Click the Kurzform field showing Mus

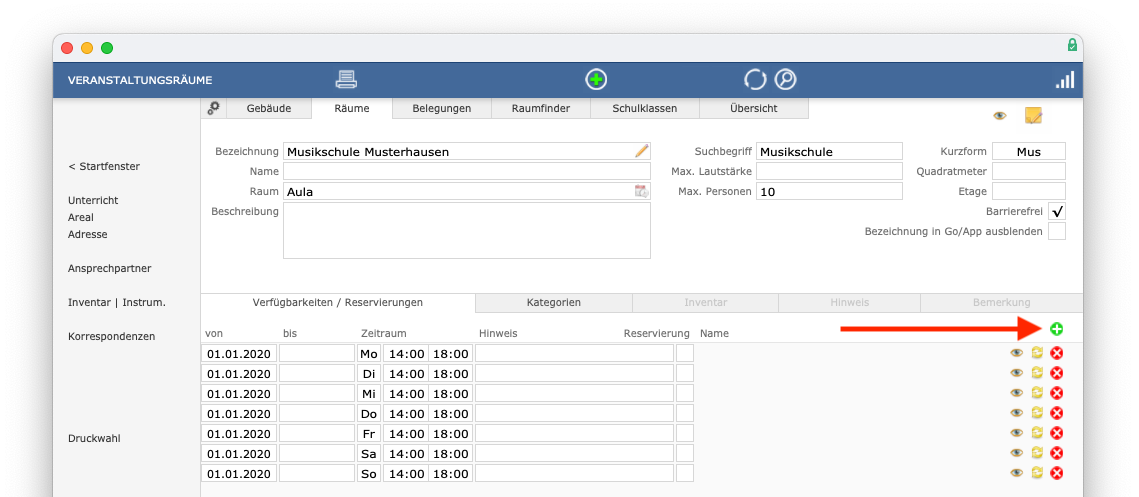click(x=1029, y=151)
